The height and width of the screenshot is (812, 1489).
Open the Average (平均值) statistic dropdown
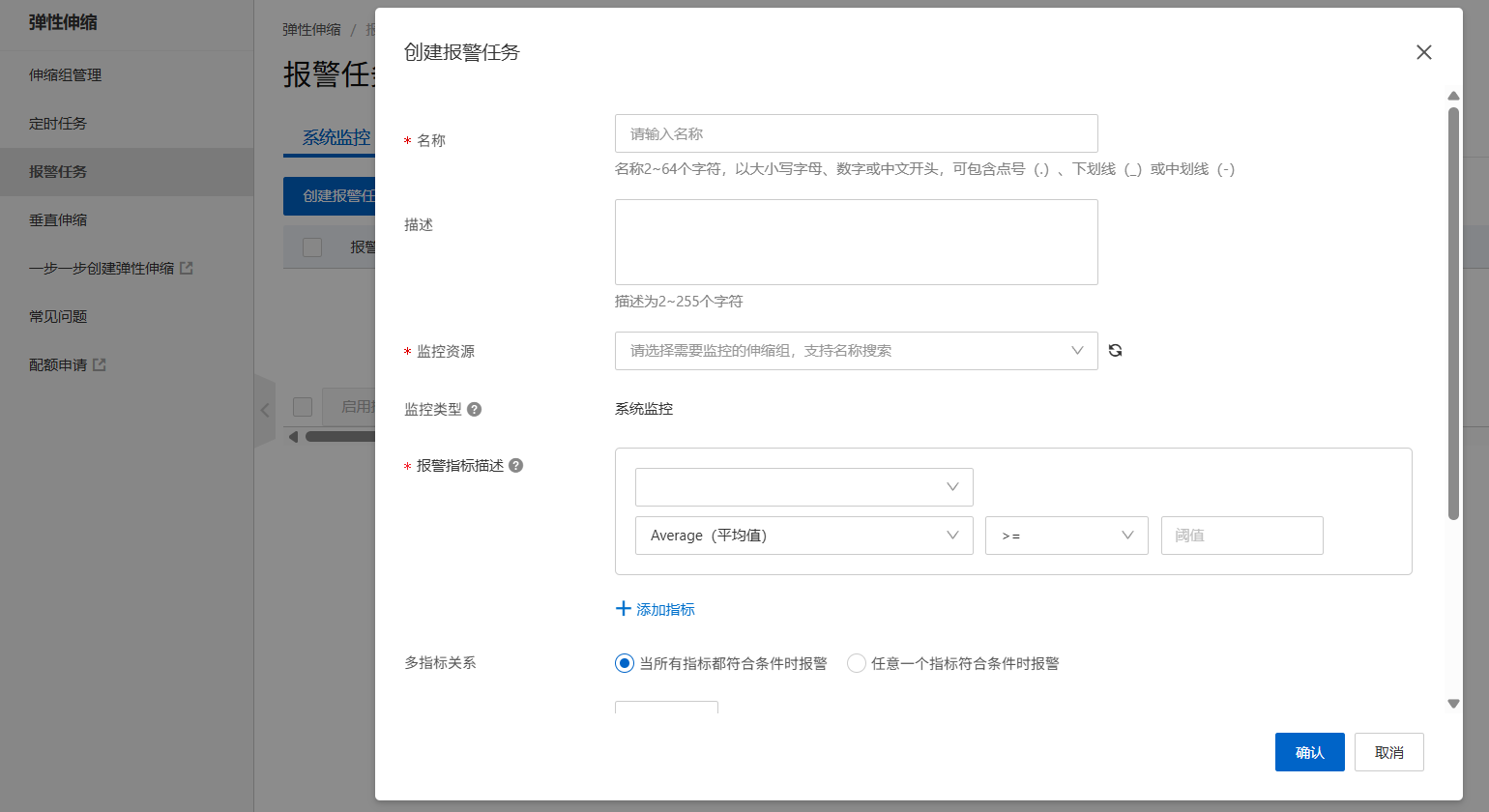coord(804,536)
